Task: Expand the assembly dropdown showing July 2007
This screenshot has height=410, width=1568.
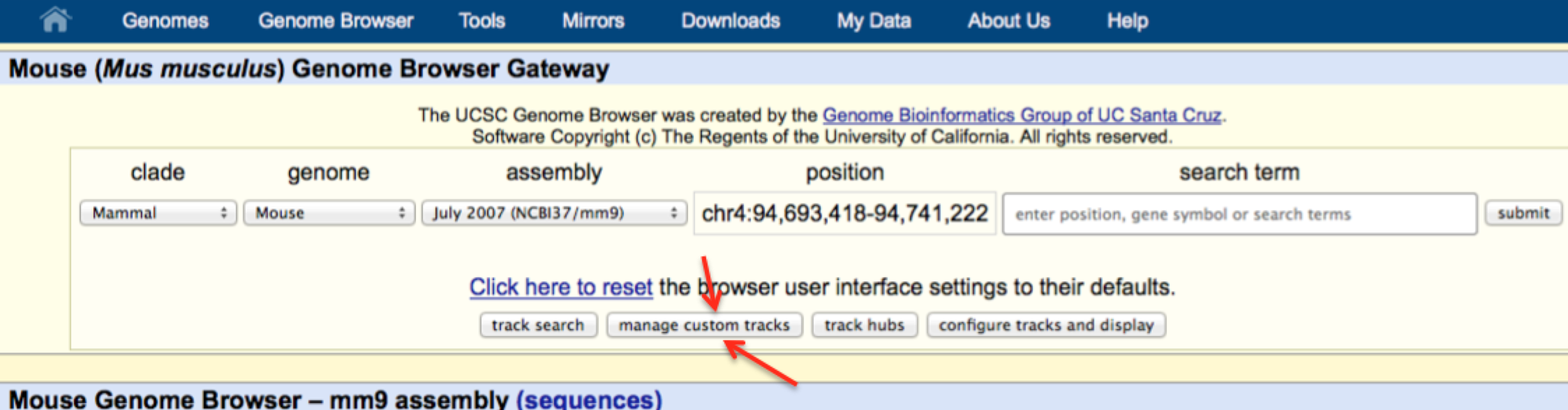Action: click(554, 213)
